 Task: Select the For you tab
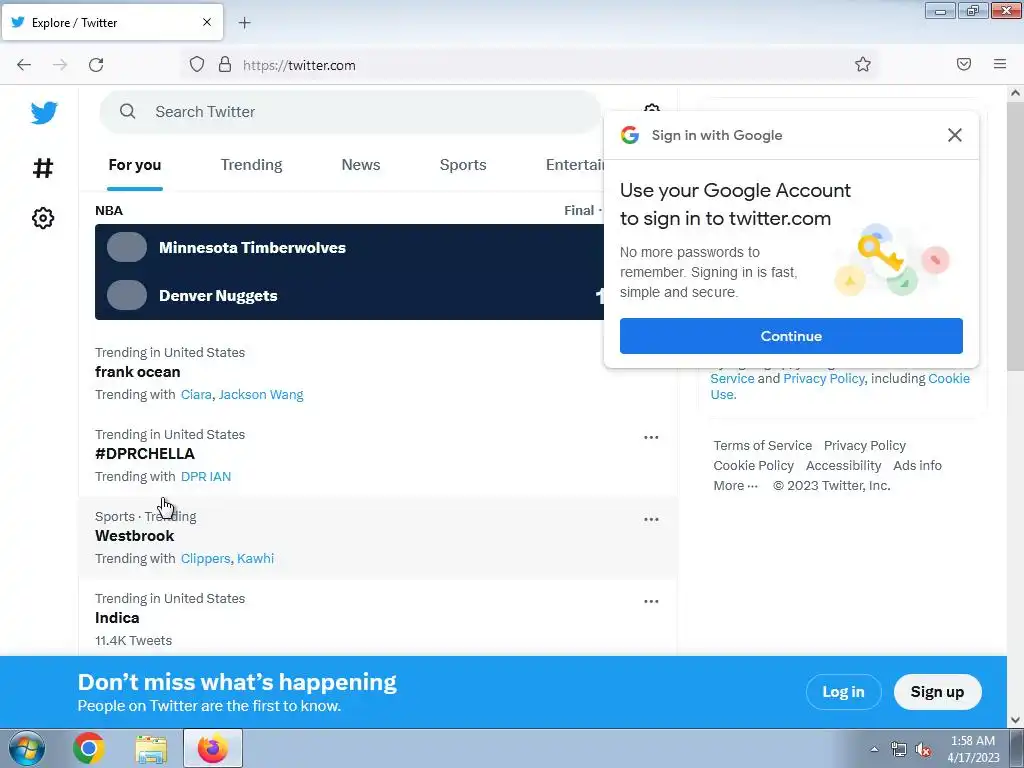tap(135, 165)
